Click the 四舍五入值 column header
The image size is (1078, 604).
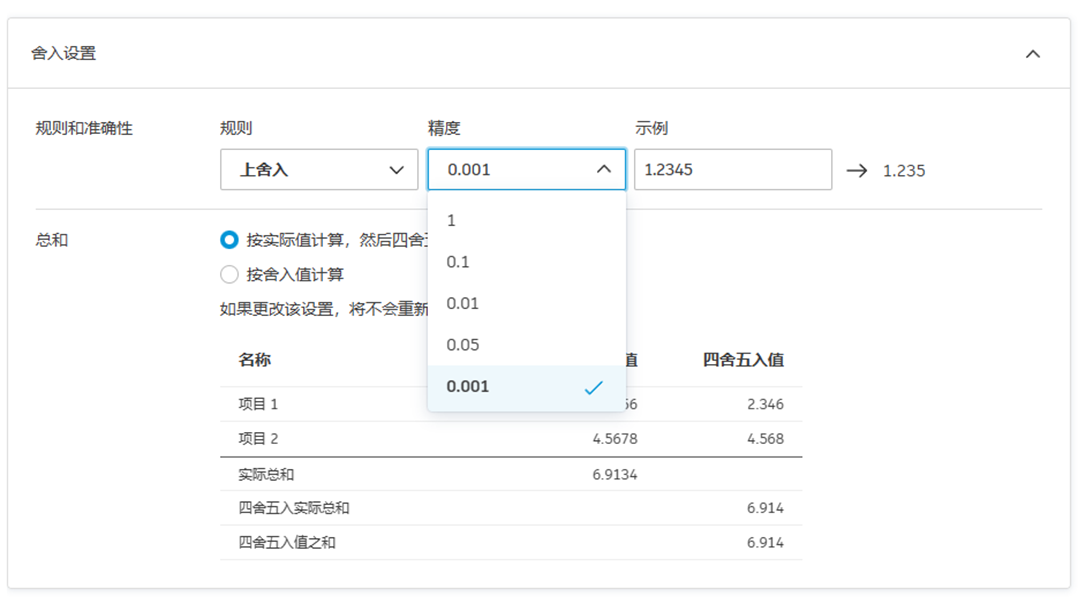(742, 359)
